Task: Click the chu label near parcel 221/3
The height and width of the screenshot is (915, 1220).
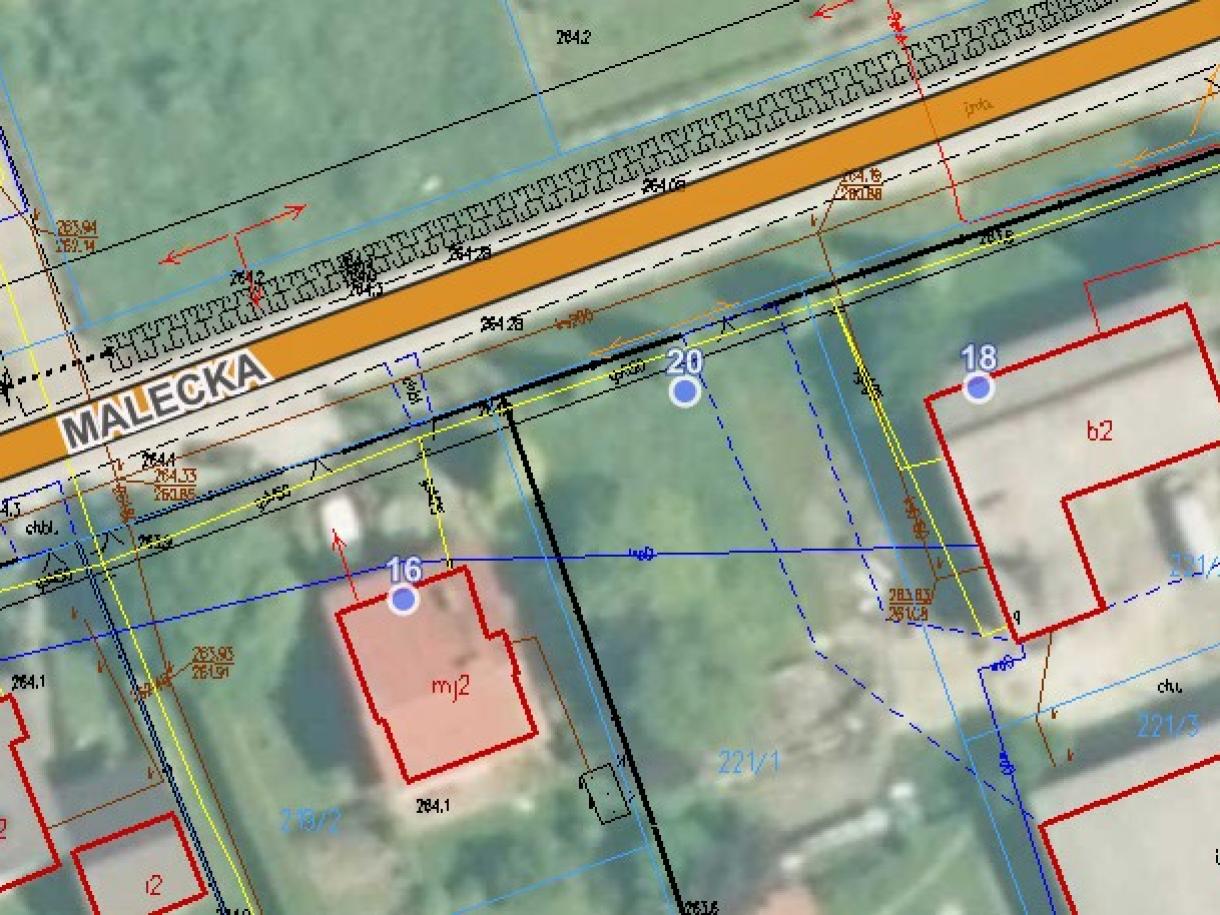Action: 1169,687
